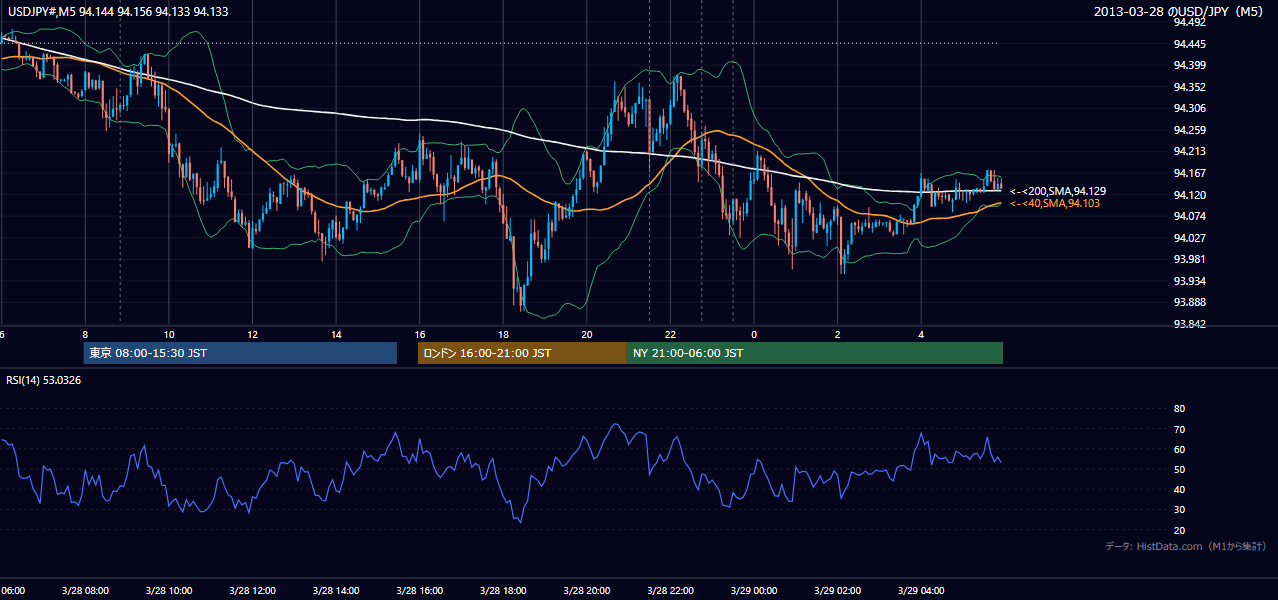Click RSI scale value 50
Image resolution: width=1278 pixels, height=600 pixels.
pyautogui.click(x=1179, y=469)
